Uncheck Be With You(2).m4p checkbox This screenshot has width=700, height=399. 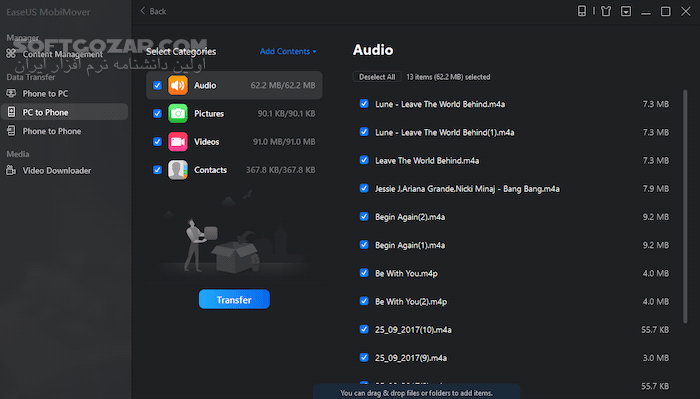coord(364,301)
